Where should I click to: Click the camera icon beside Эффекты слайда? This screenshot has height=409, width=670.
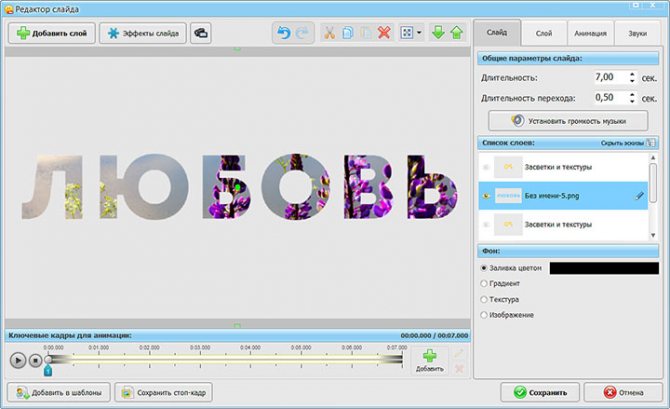click(x=201, y=33)
